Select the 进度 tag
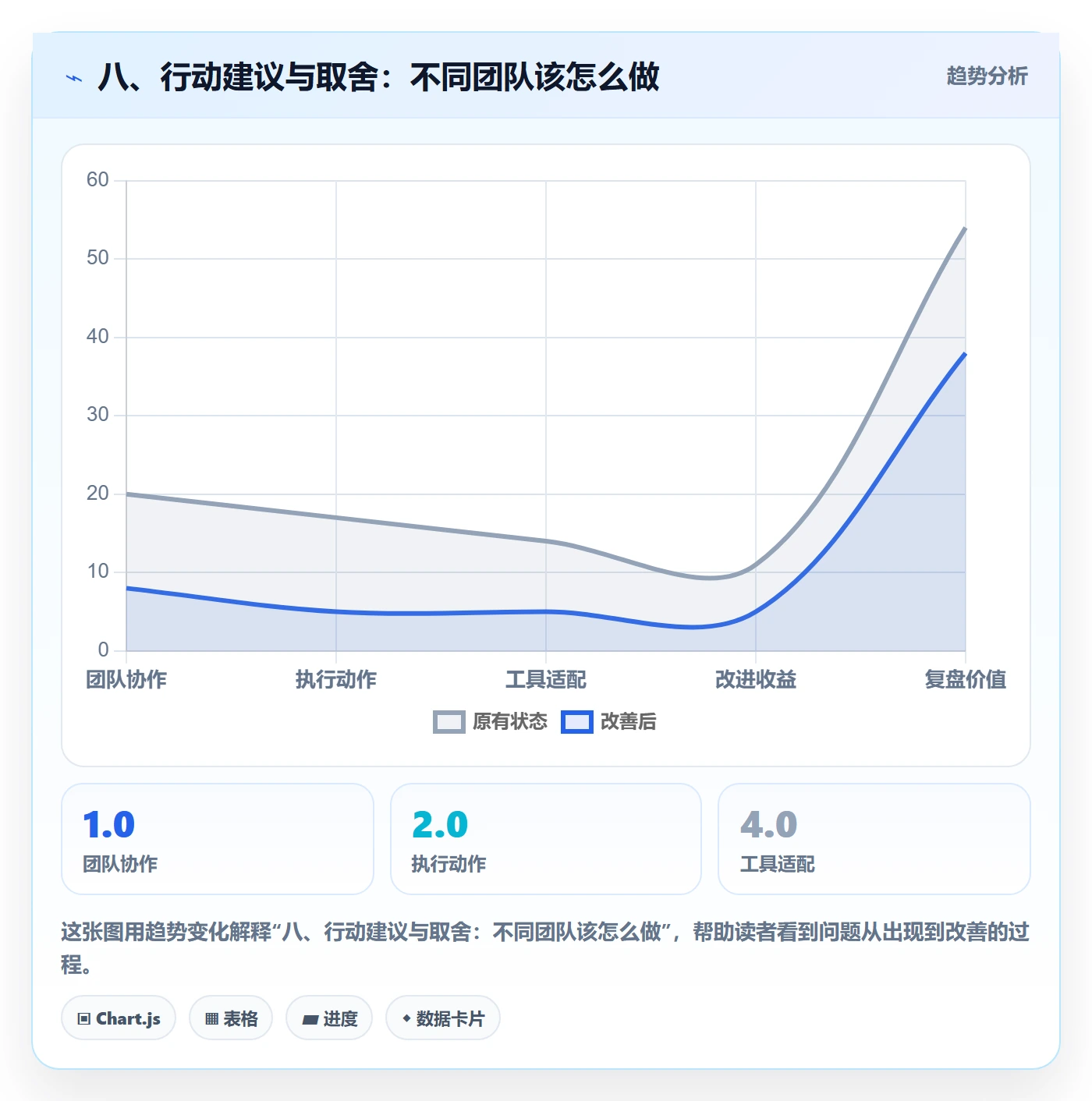The height and width of the screenshot is (1101, 1092). [x=329, y=1018]
